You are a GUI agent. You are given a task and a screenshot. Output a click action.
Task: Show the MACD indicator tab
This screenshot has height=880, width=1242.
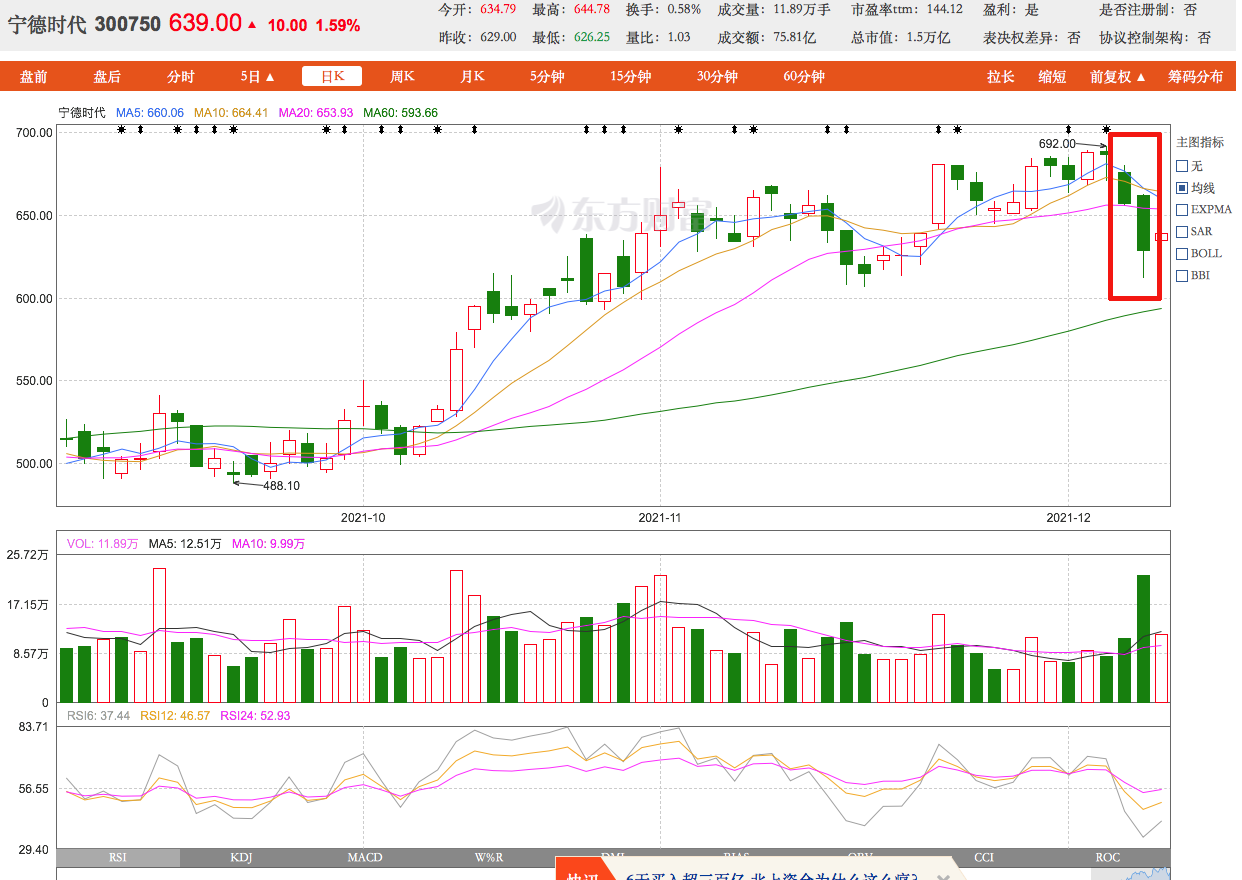[365, 857]
